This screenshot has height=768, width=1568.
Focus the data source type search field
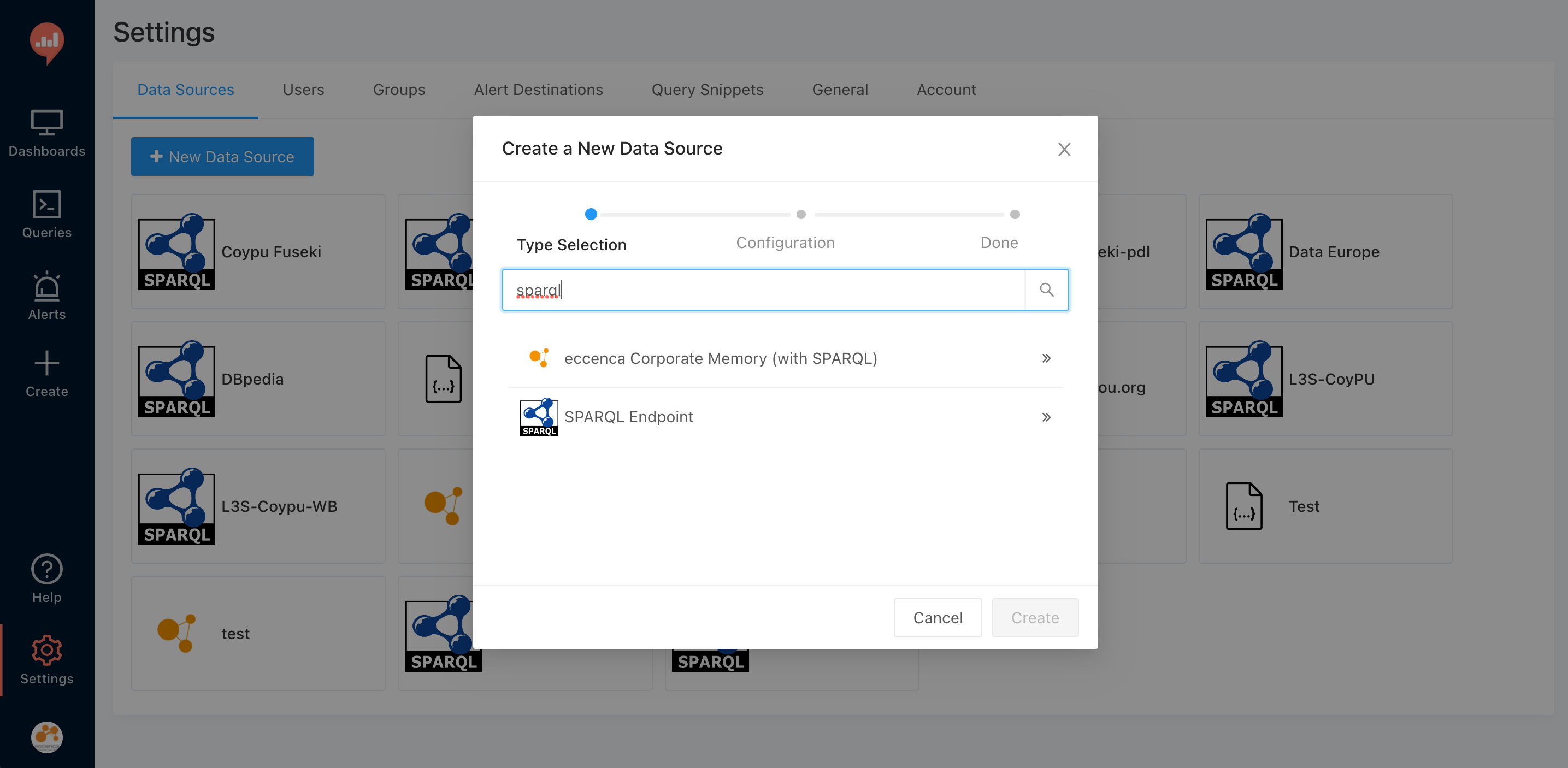(x=763, y=290)
